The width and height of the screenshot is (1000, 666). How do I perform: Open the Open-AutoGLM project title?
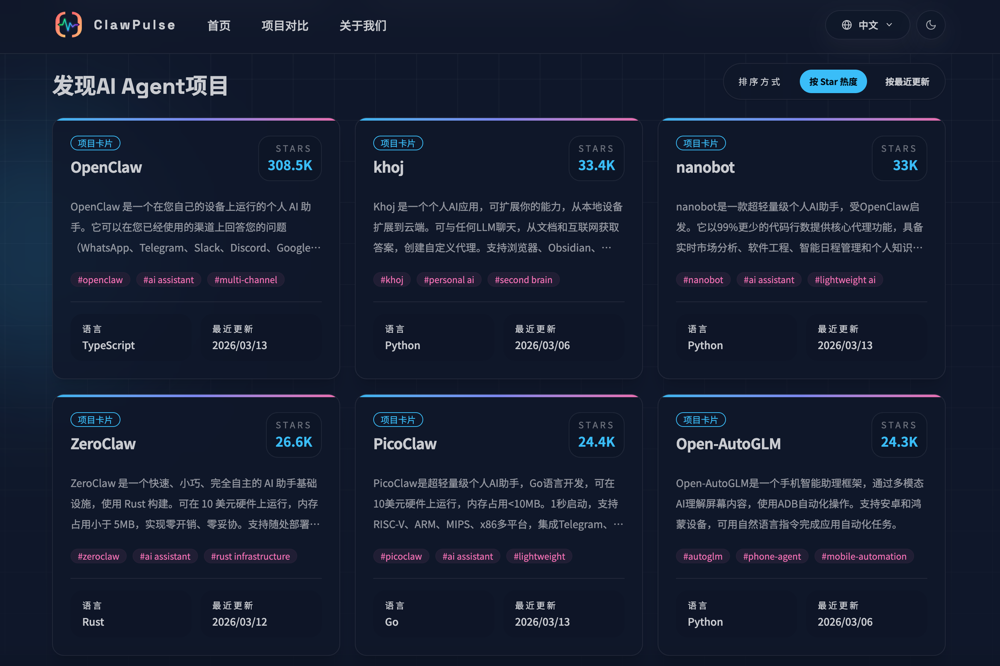pyautogui.click(x=728, y=444)
